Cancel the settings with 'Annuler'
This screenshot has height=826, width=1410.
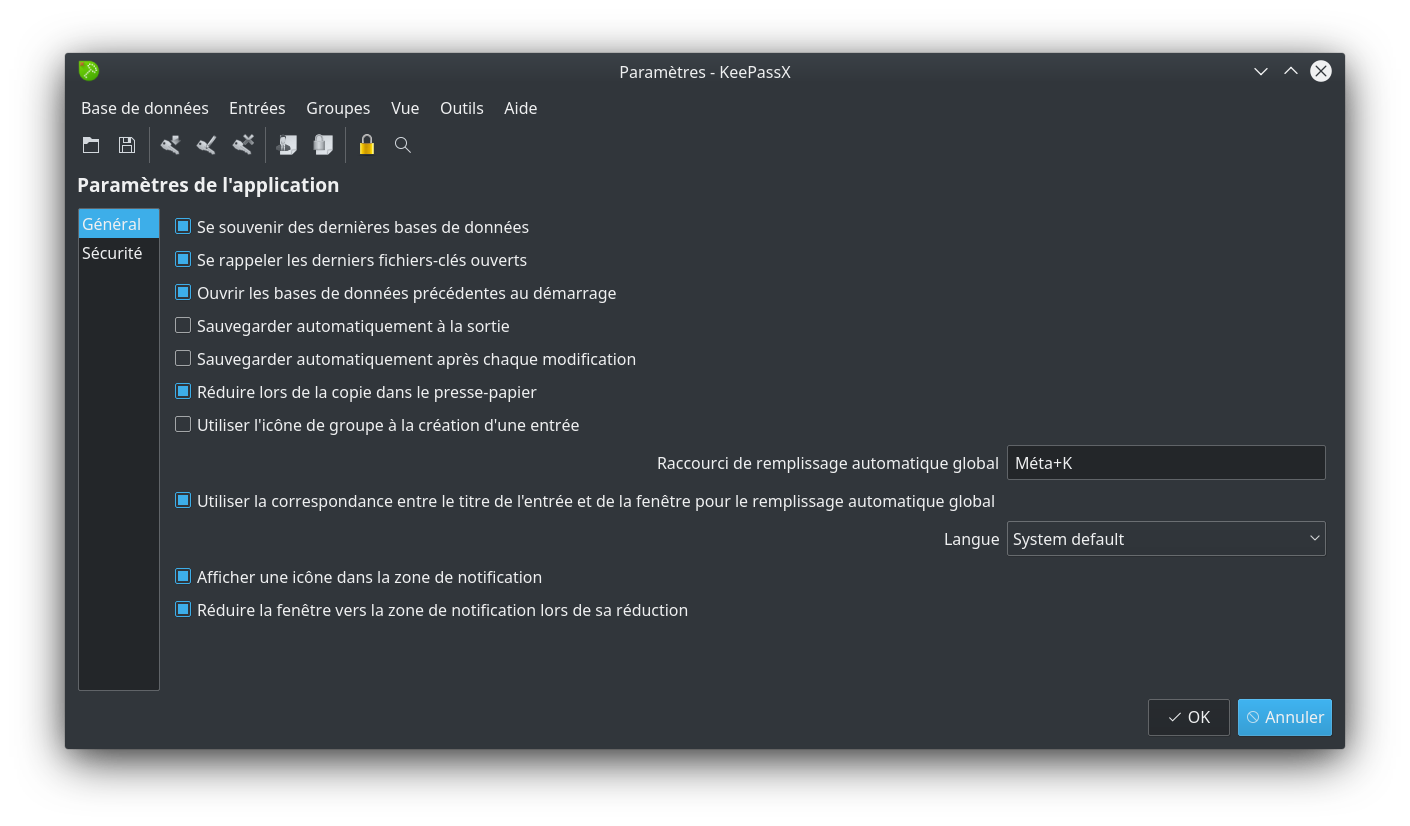1284,717
